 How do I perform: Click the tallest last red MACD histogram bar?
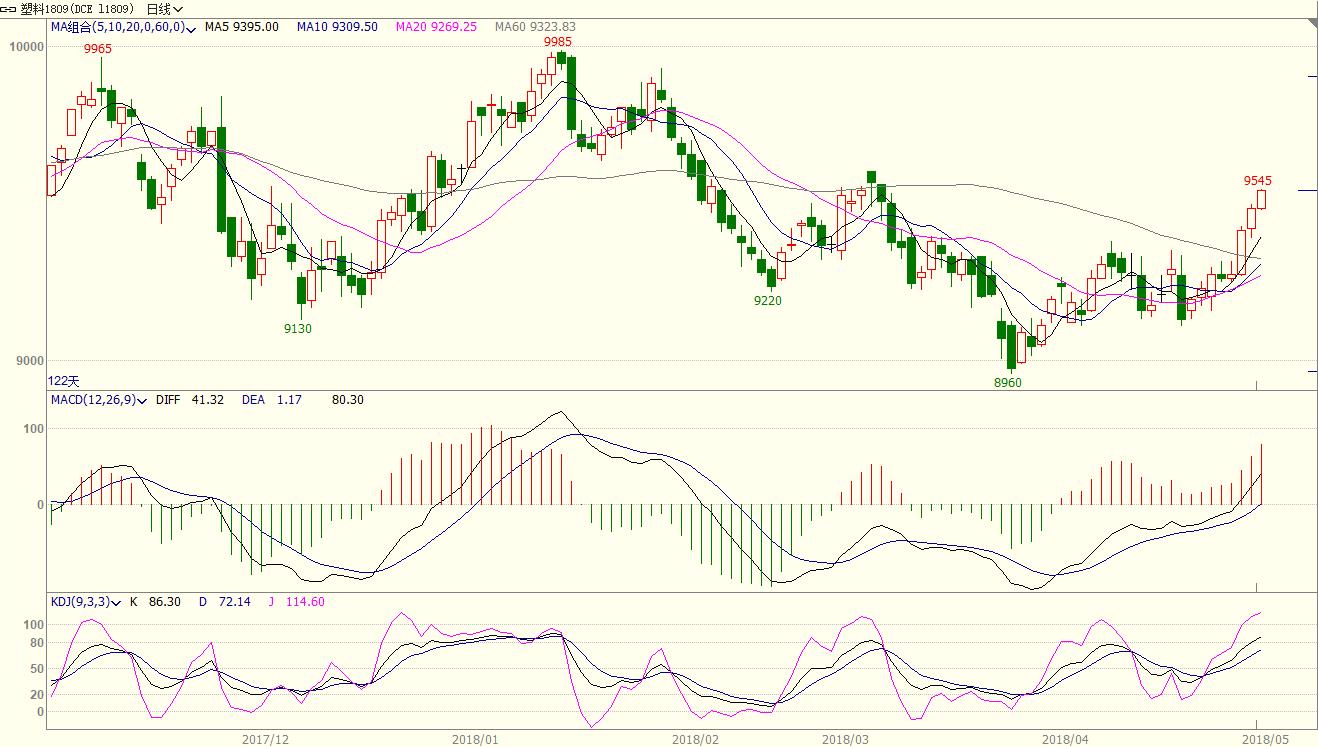click(1262, 474)
